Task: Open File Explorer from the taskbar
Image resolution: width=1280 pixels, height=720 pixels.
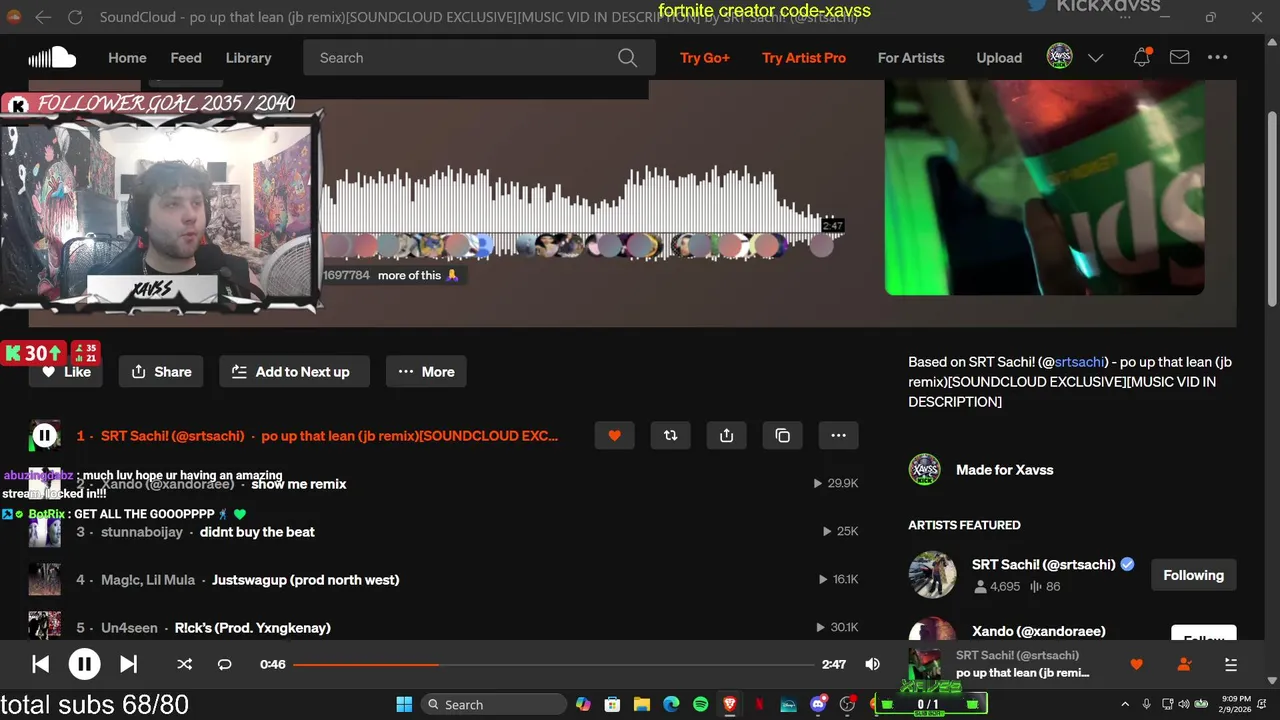Action: tap(642, 704)
